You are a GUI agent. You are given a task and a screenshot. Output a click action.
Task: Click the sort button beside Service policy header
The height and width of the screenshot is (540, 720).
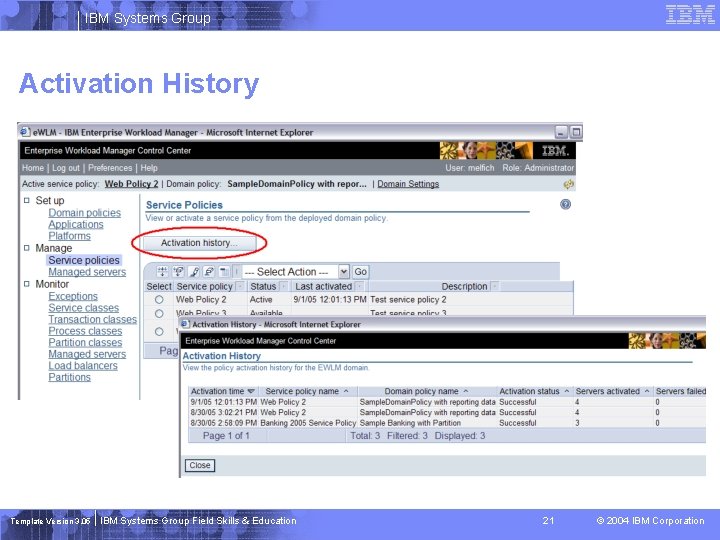point(240,287)
